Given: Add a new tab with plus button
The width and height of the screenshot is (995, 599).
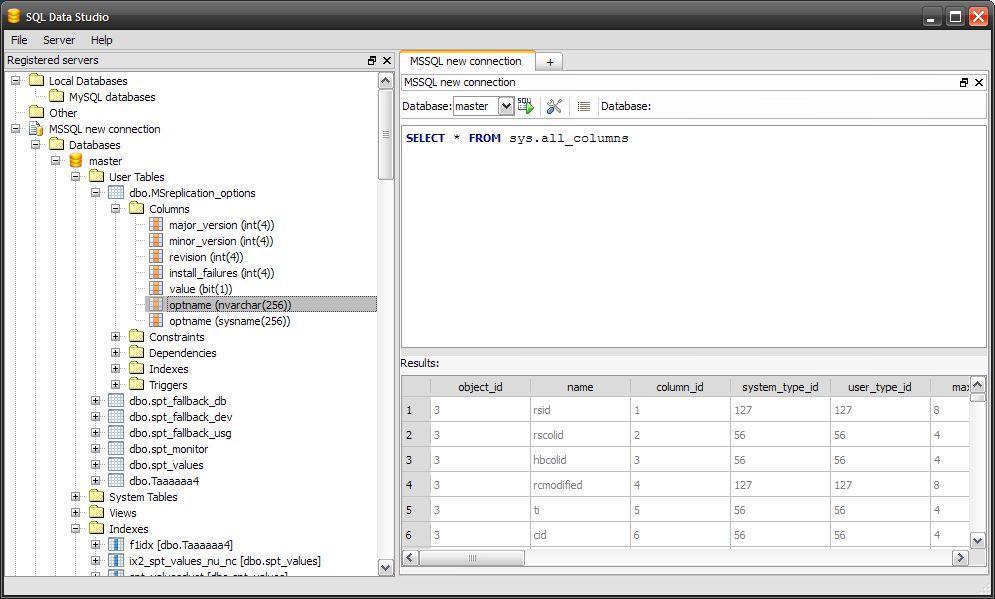Looking at the screenshot, I should click(549, 61).
